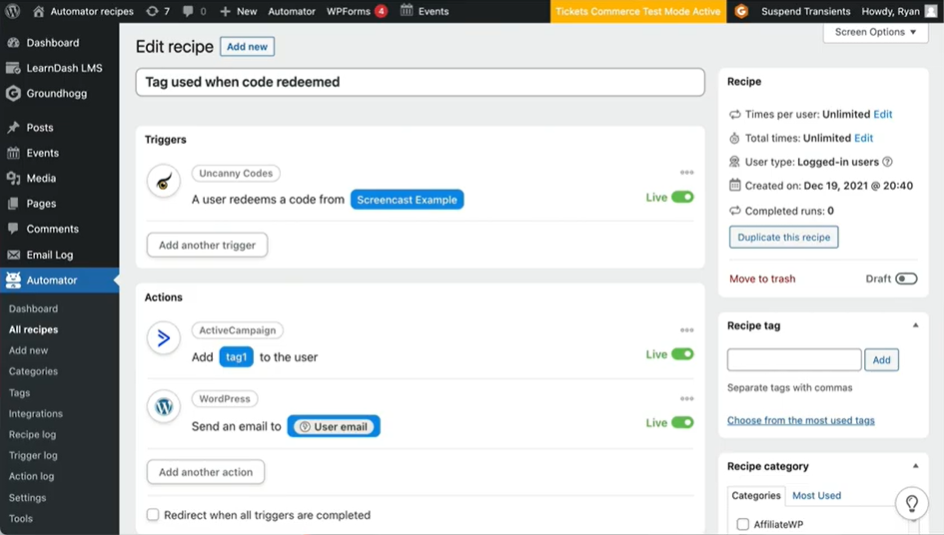Image resolution: width=944 pixels, height=535 pixels.
Task: Open WPForms in the admin bar
Action: coord(356,11)
